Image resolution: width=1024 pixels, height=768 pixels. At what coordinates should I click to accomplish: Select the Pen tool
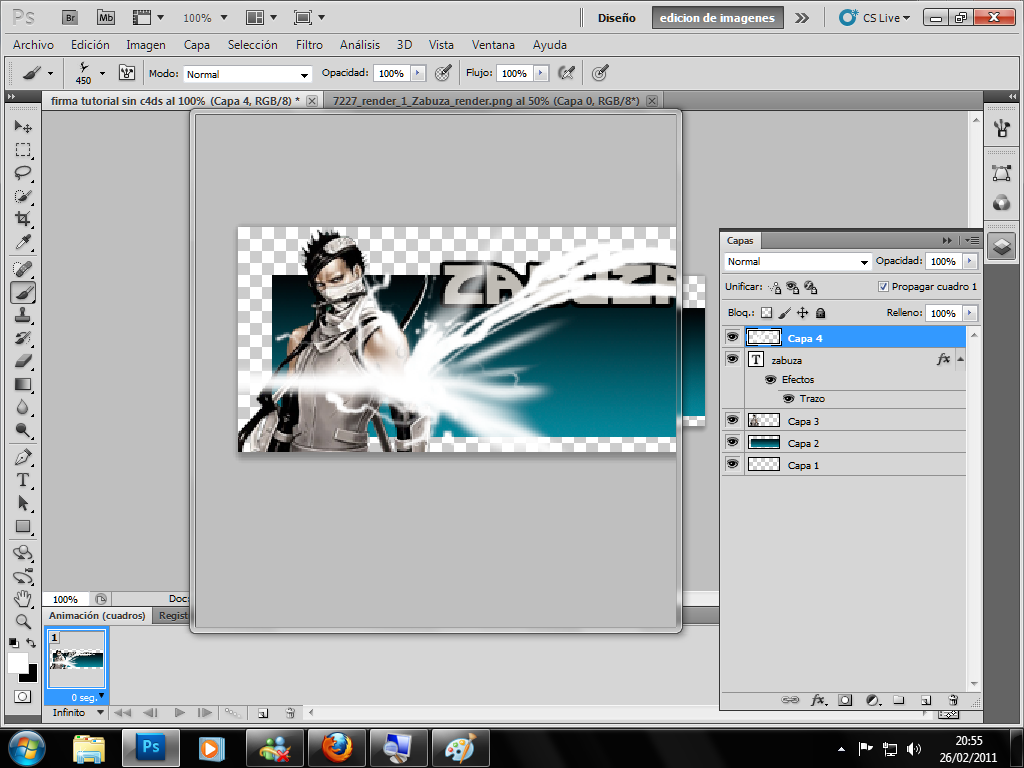tap(23, 457)
